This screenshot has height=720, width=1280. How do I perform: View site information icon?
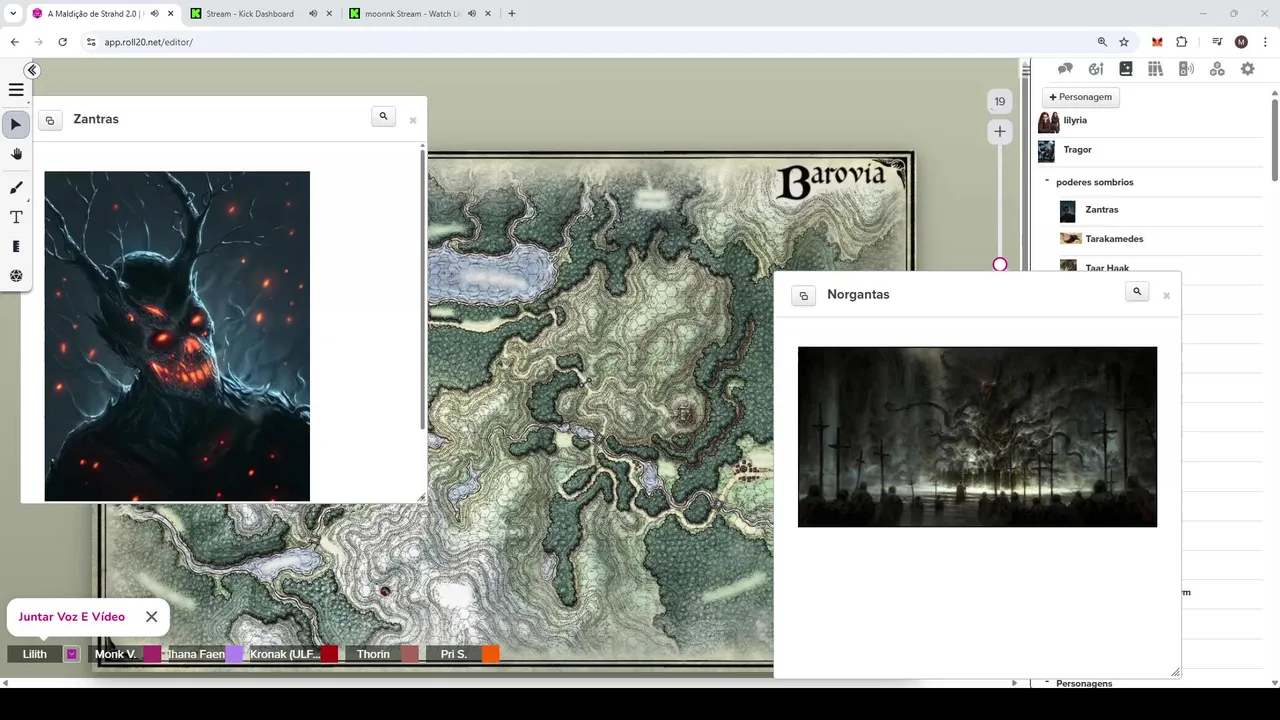click(x=91, y=42)
